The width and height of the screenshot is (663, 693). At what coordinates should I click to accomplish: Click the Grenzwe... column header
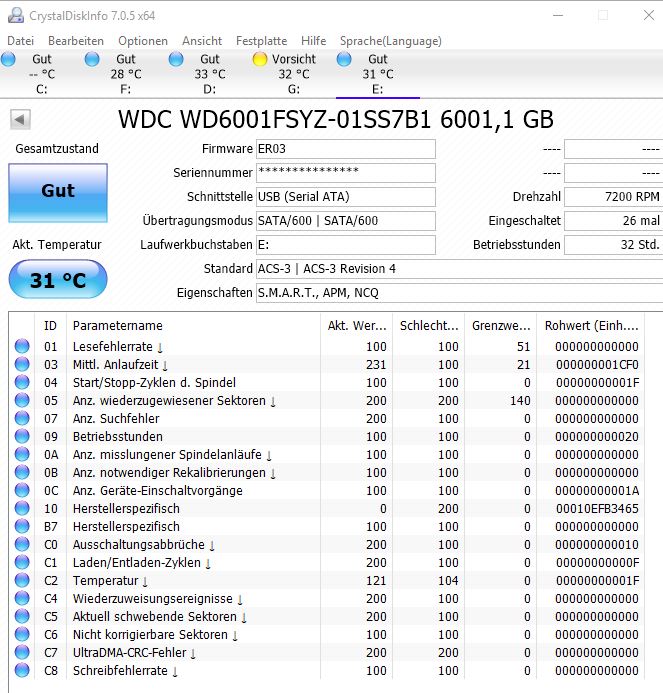pos(501,326)
